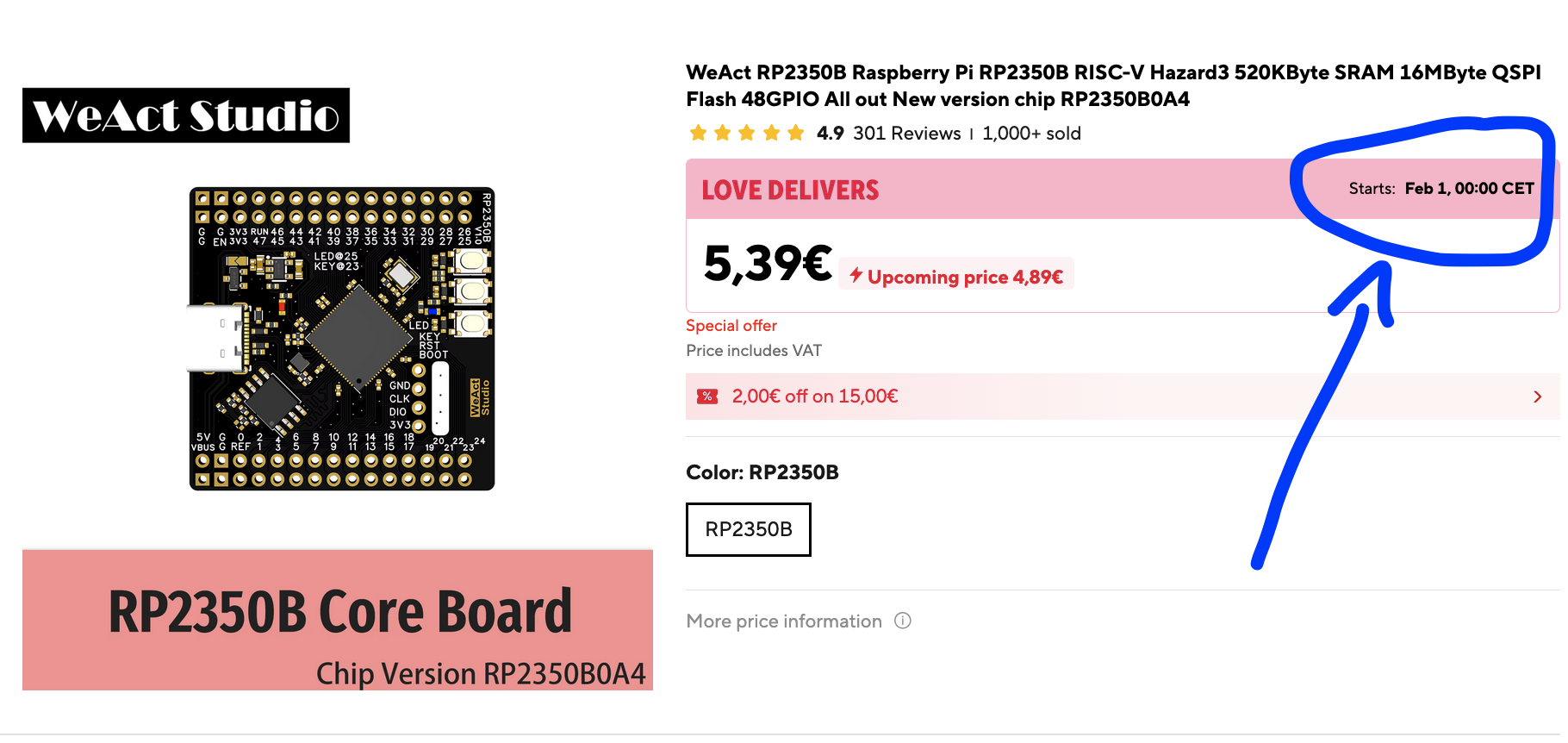This screenshot has width=1568, height=743.
Task: Click the info icon beside More price information
Action: [x=902, y=621]
